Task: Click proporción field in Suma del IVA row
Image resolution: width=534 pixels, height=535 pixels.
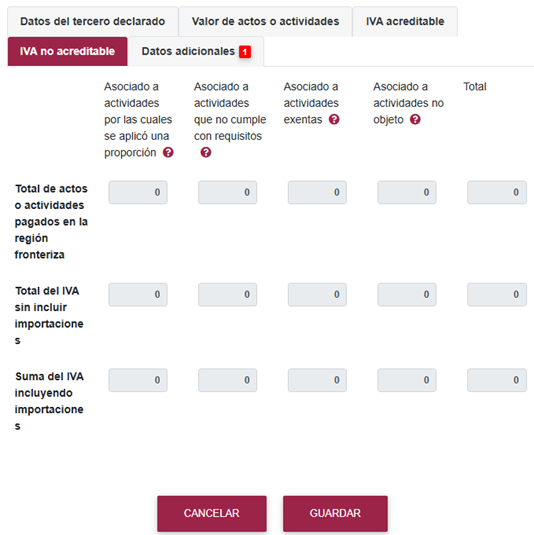Action: click(x=138, y=380)
